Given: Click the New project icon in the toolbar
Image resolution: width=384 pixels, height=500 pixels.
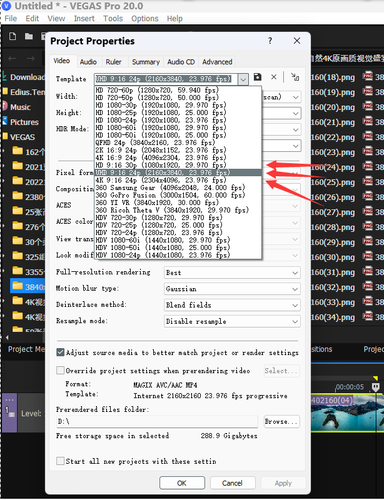Looking at the screenshot, I should (12, 36).
